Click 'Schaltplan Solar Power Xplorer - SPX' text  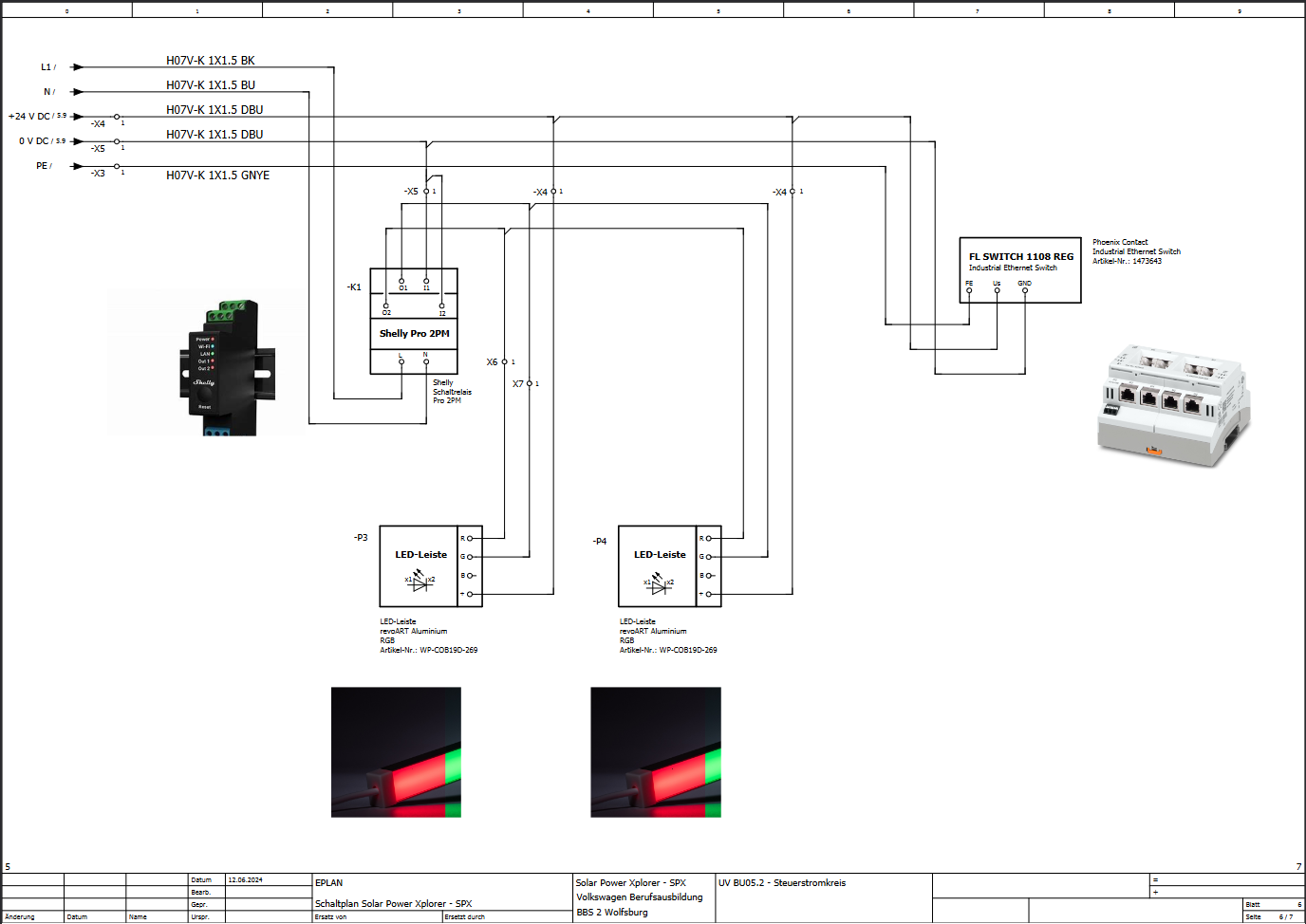point(393,904)
